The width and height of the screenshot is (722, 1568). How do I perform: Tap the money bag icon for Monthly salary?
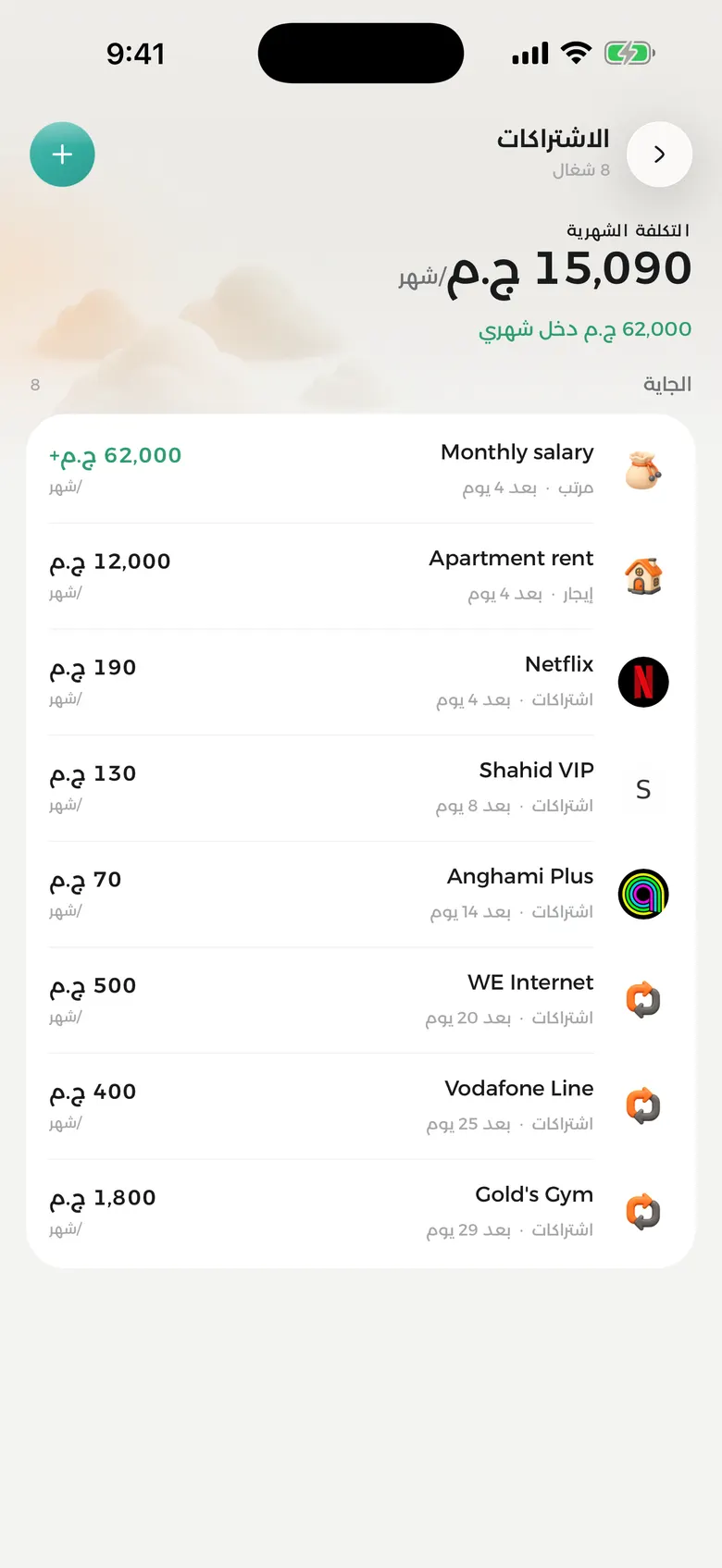pos(643,470)
